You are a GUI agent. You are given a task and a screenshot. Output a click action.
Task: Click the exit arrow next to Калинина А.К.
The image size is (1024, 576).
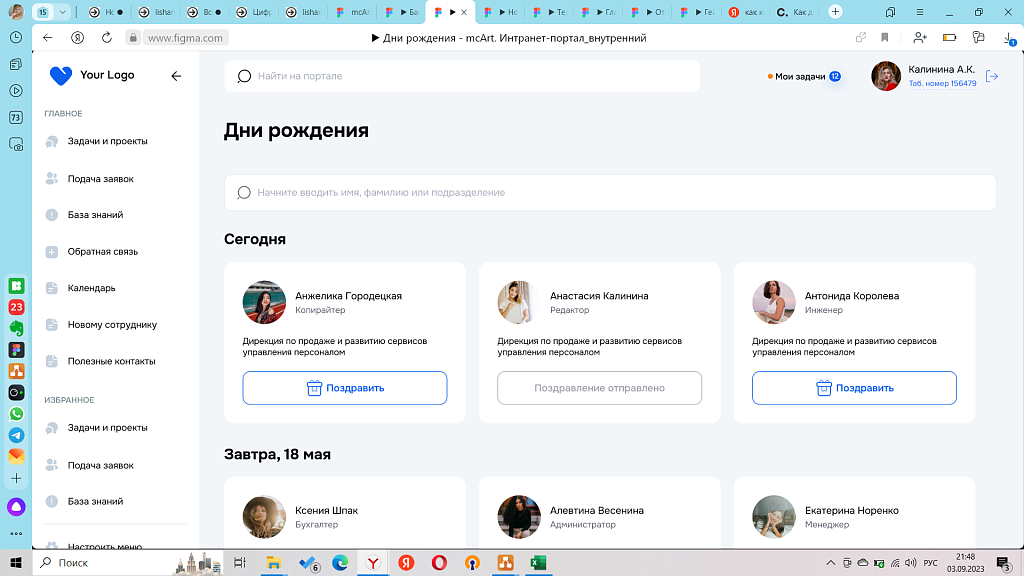point(990,75)
